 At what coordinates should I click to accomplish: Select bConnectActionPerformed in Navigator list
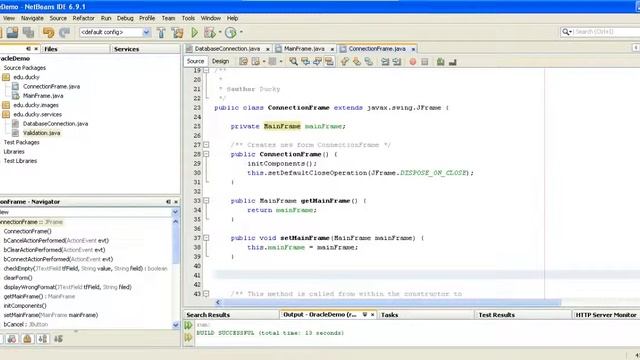click(x=58, y=259)
